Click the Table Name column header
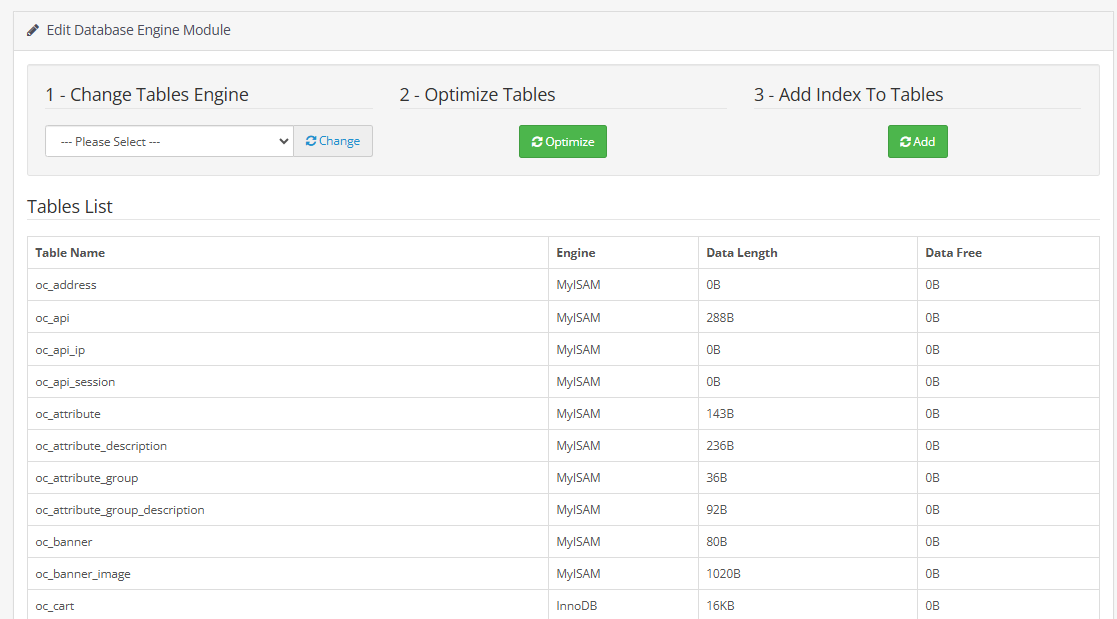Viewport: 1117px width, 619px height. (70, 253)
